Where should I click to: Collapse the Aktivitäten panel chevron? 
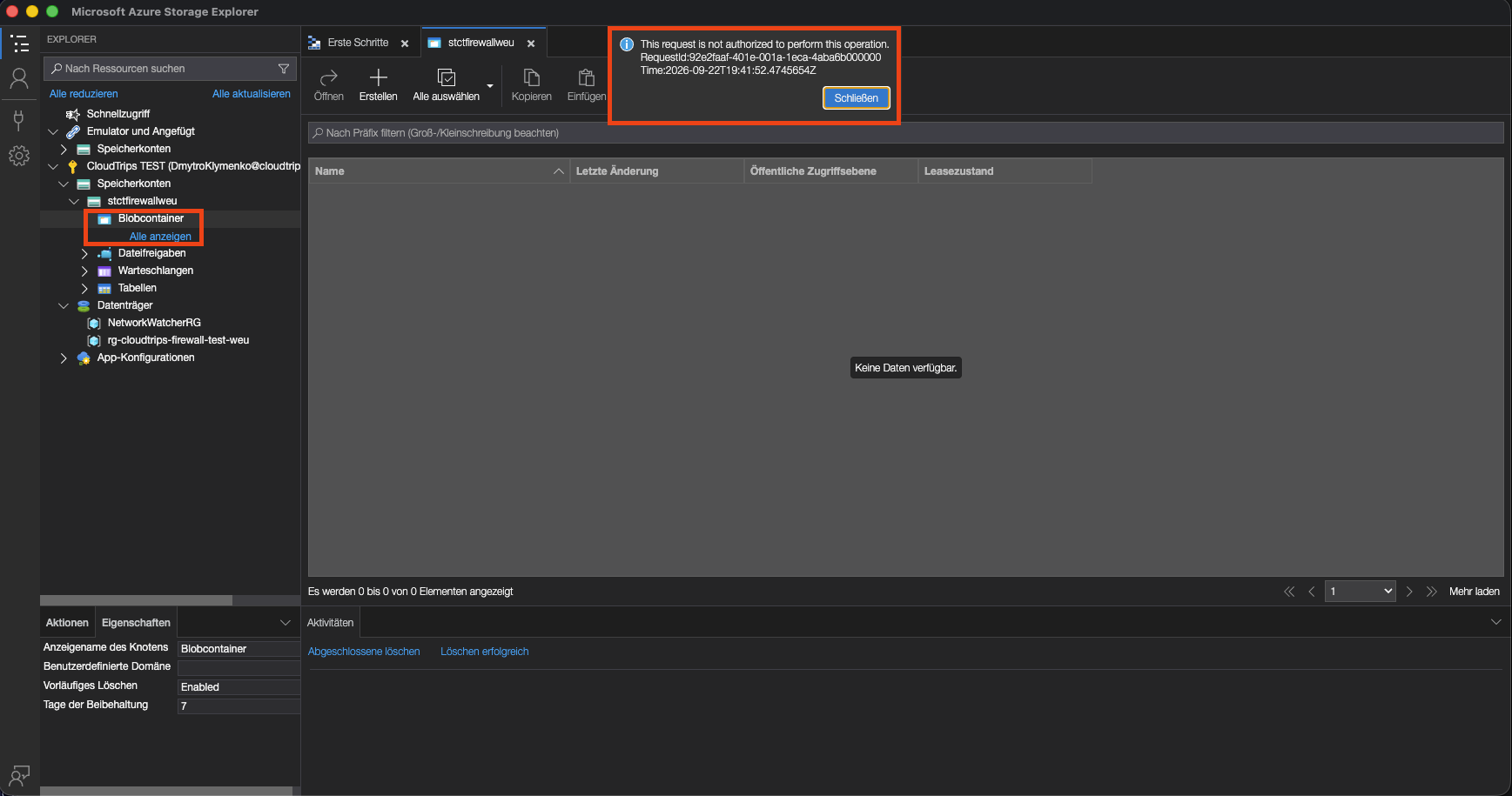point(1496,622)
